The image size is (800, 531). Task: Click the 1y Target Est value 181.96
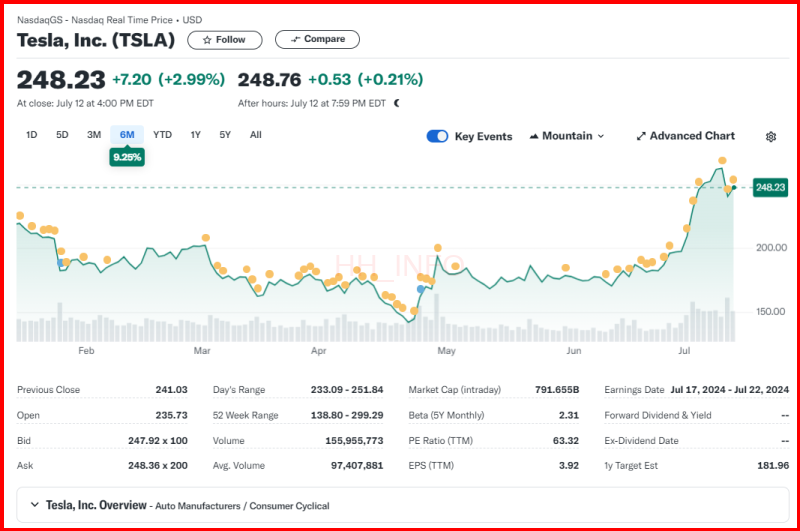coord(773,466)
